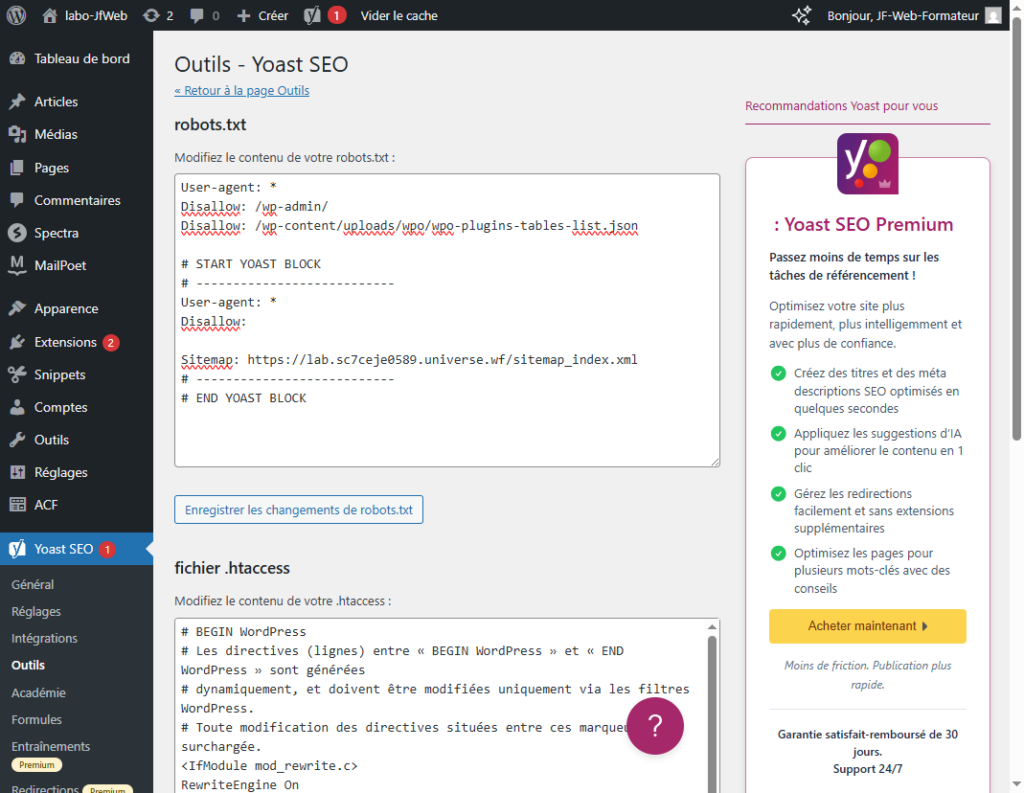This screenshot has width=1024, height=793.
Task: Click '<IfModule mod_rewrite.c>' line
Action: pyautogui.click(x=269, y=766)
